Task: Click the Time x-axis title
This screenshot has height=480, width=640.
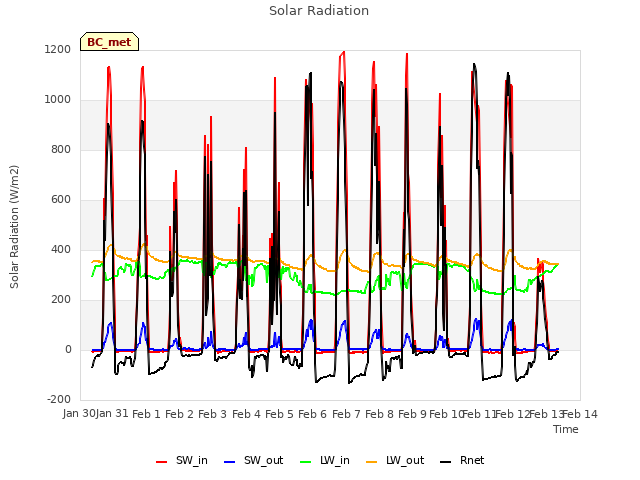Action: (566, 429)
